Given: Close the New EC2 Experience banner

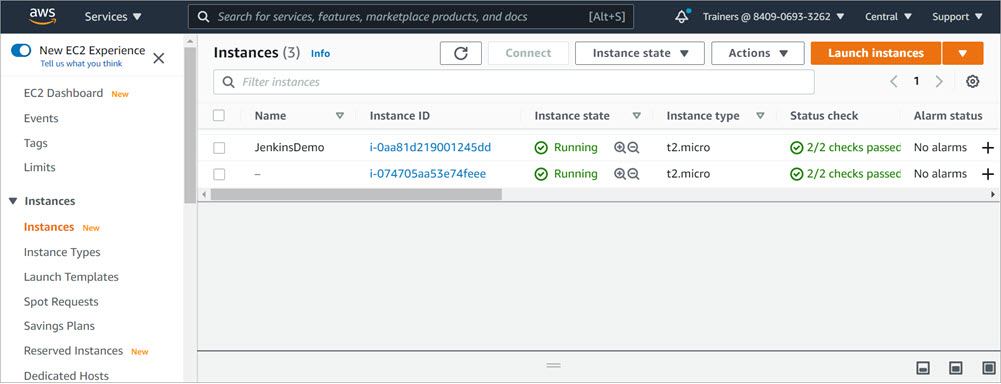Looking at the screenshot, I should 159,58.
